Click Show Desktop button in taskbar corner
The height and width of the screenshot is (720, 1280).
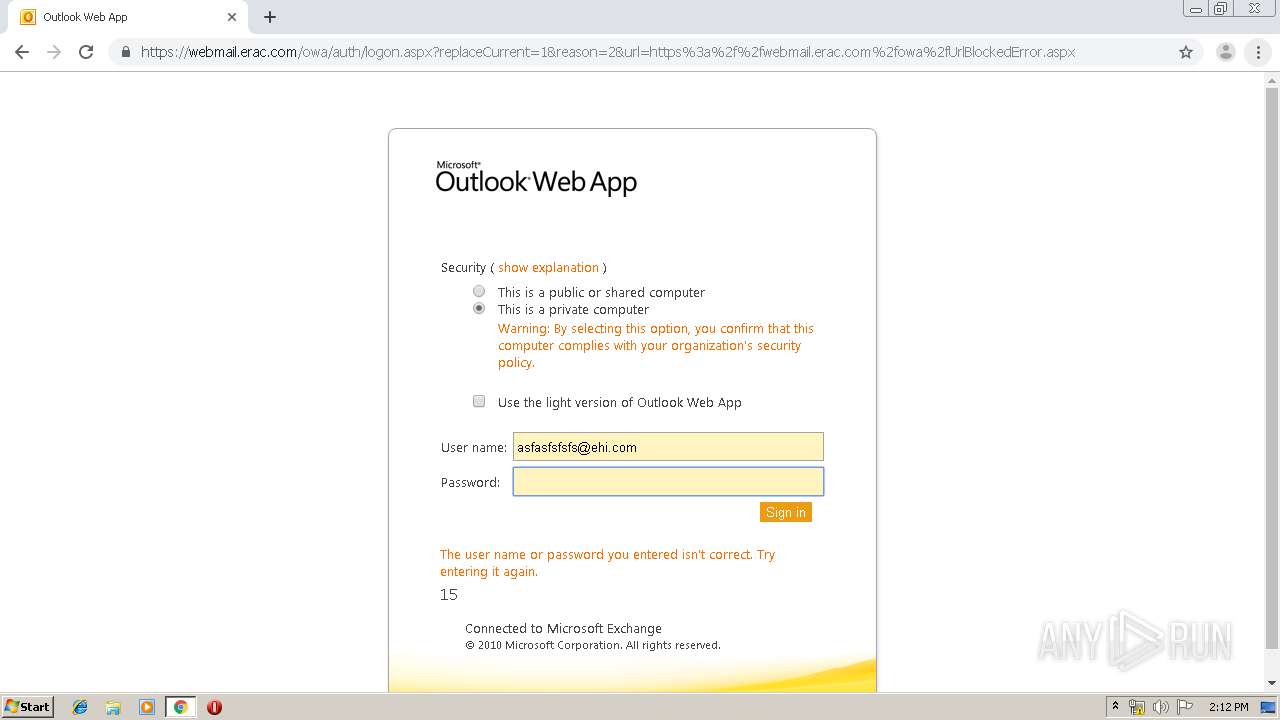coord(1269,707)
